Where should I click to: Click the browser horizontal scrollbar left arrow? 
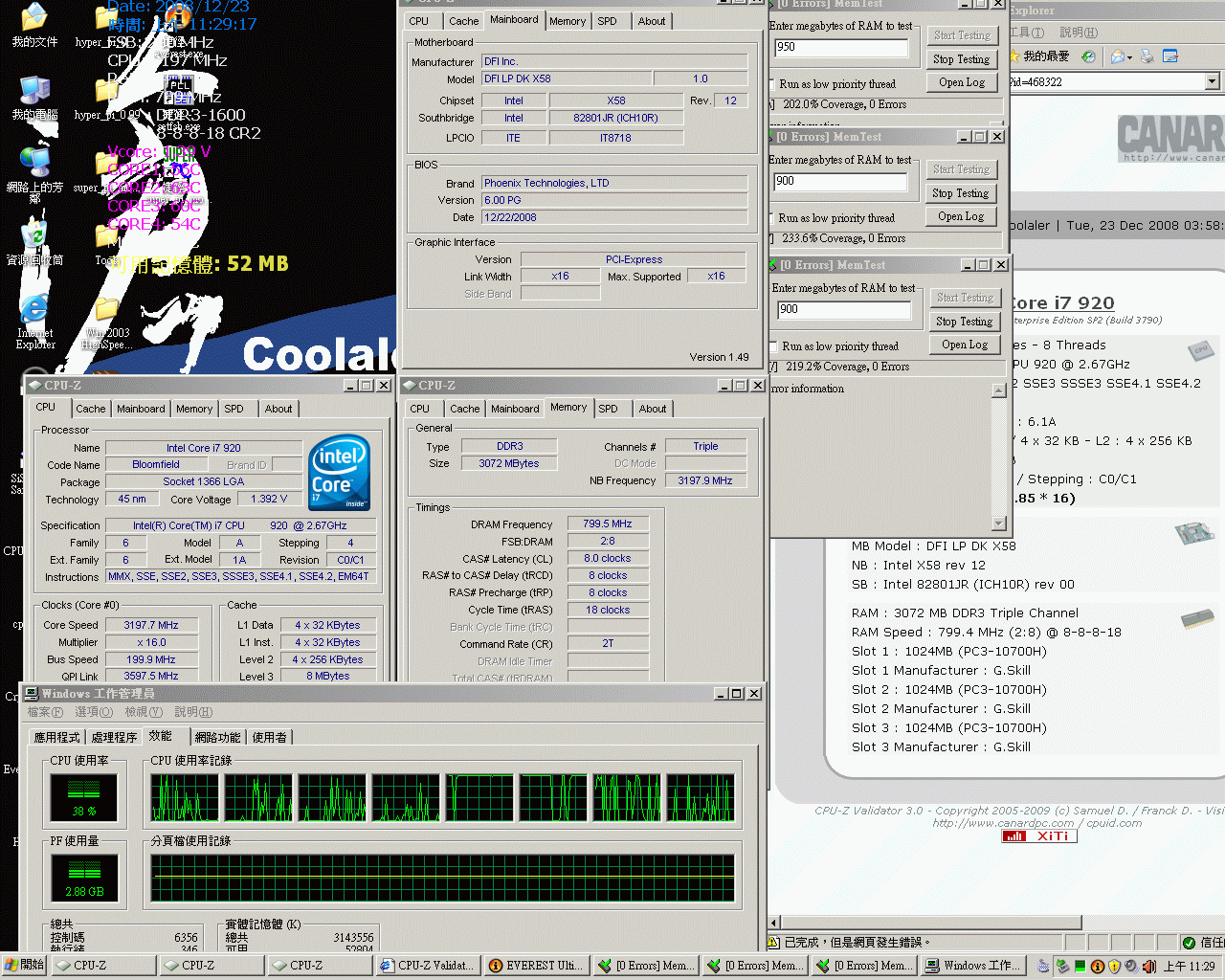[x=775, y=923]
